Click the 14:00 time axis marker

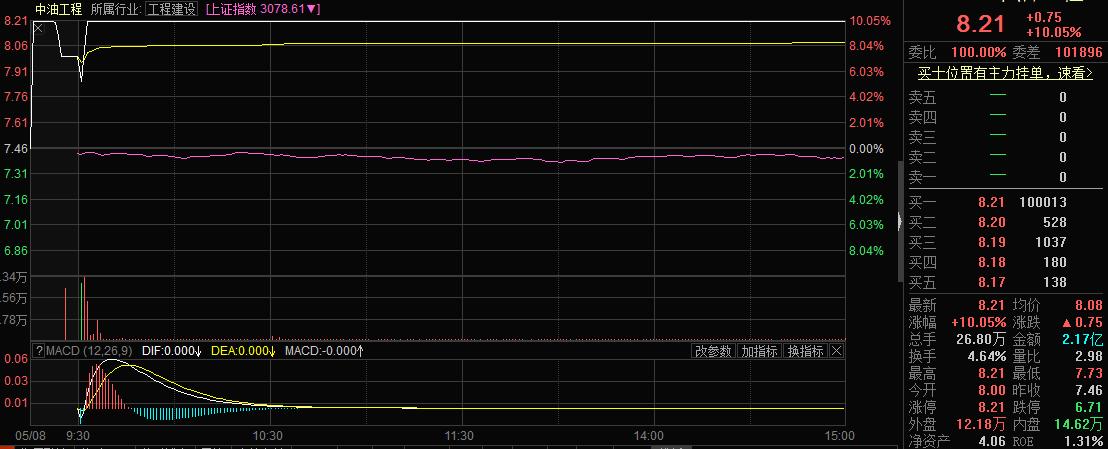(x=649, y=436)
